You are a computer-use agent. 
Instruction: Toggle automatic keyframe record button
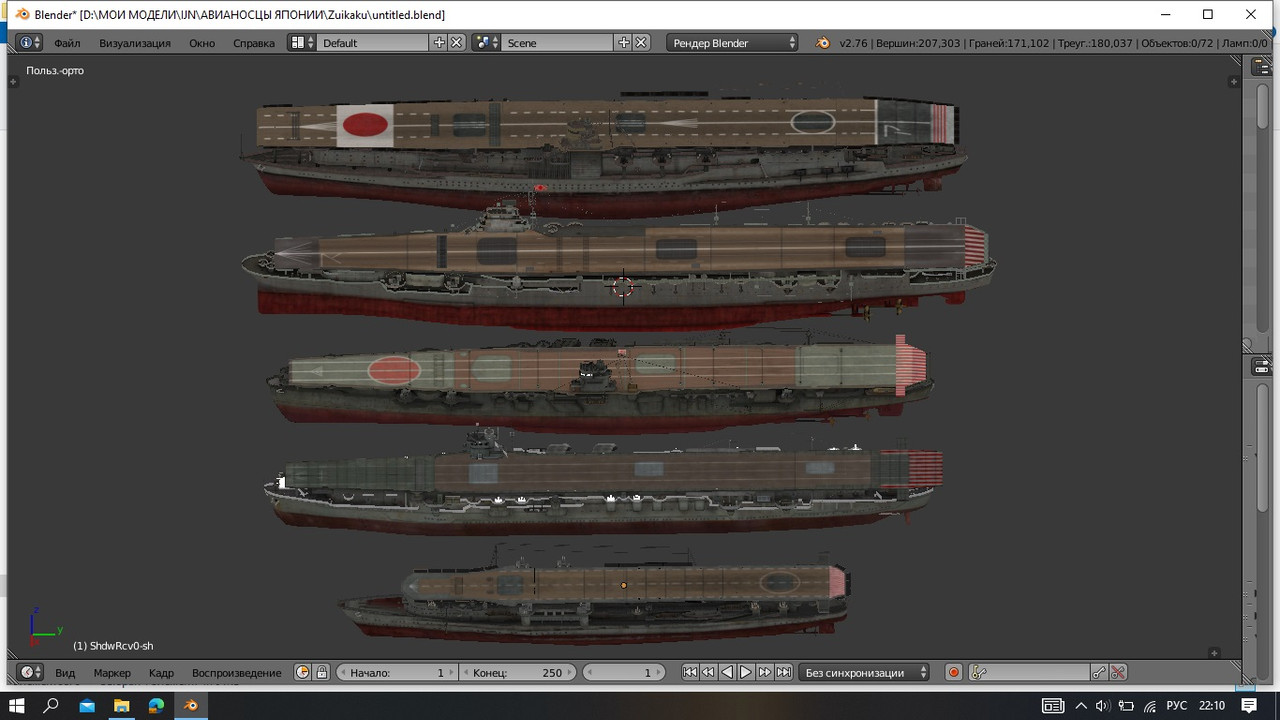coord(954,673)
